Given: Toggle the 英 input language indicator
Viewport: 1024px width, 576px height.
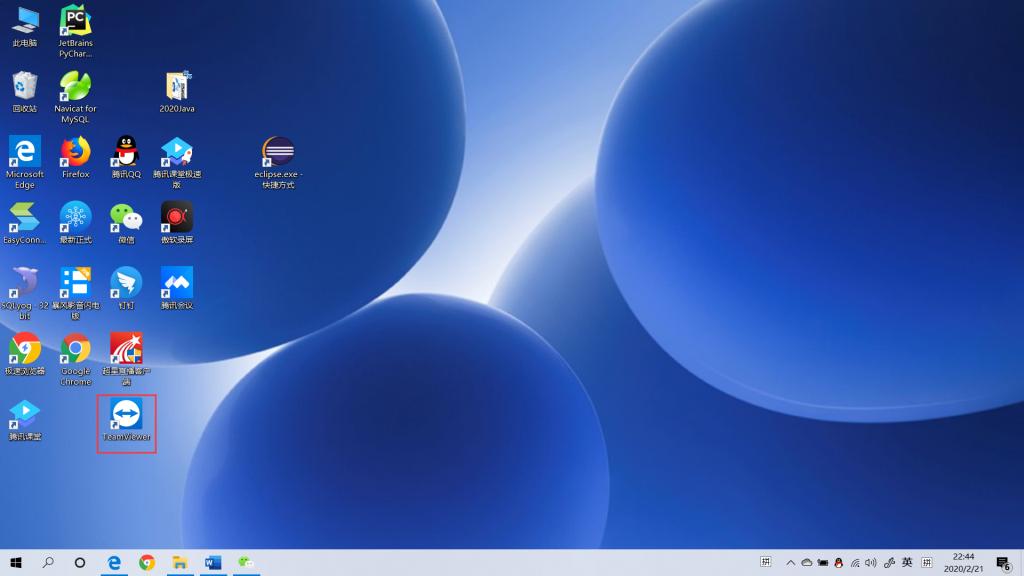Looking at the screenshot, I should click(907, 562).
